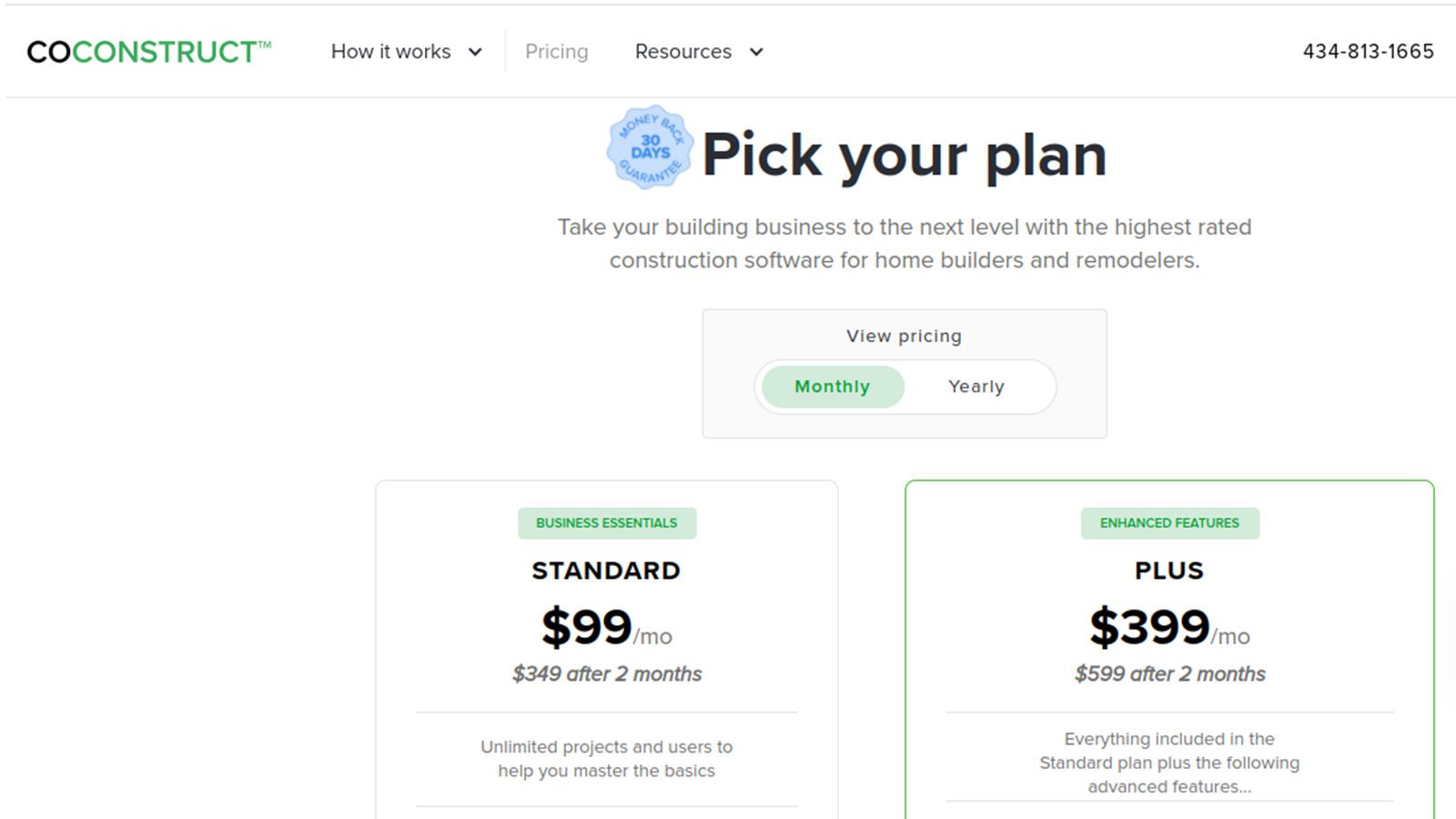Call 434-813-1665 by clicking the number

[x=1369, y=51]
